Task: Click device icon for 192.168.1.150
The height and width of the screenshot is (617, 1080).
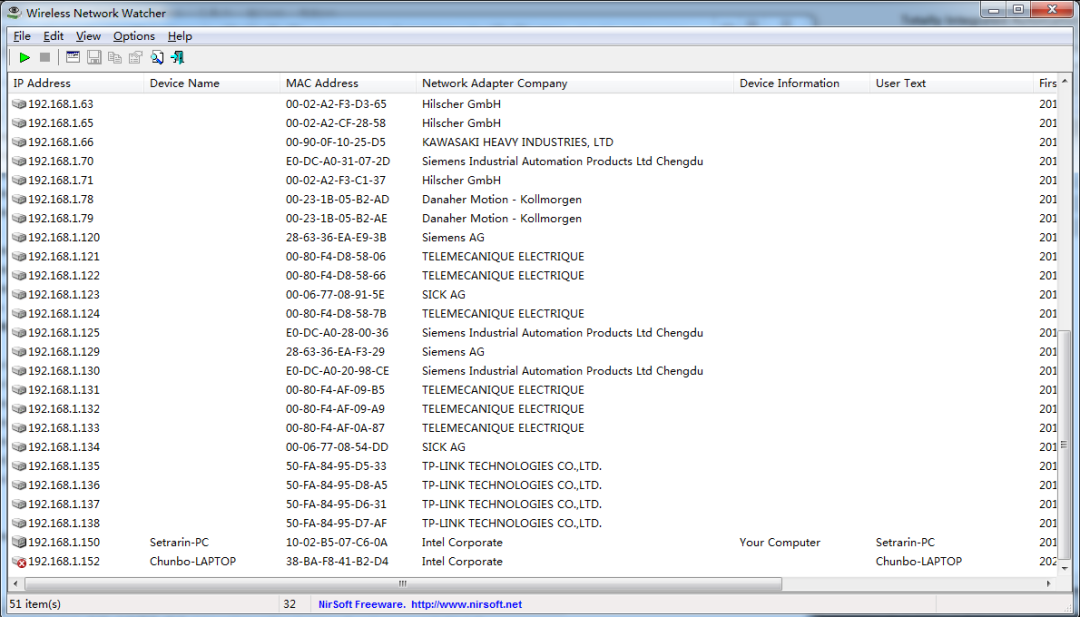Action: pyautogui.click(x=19, y=543)
